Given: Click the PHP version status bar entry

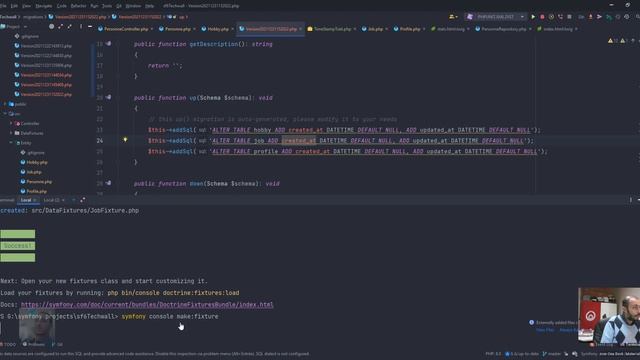Looking at the screenshot, I should [493, 354].
